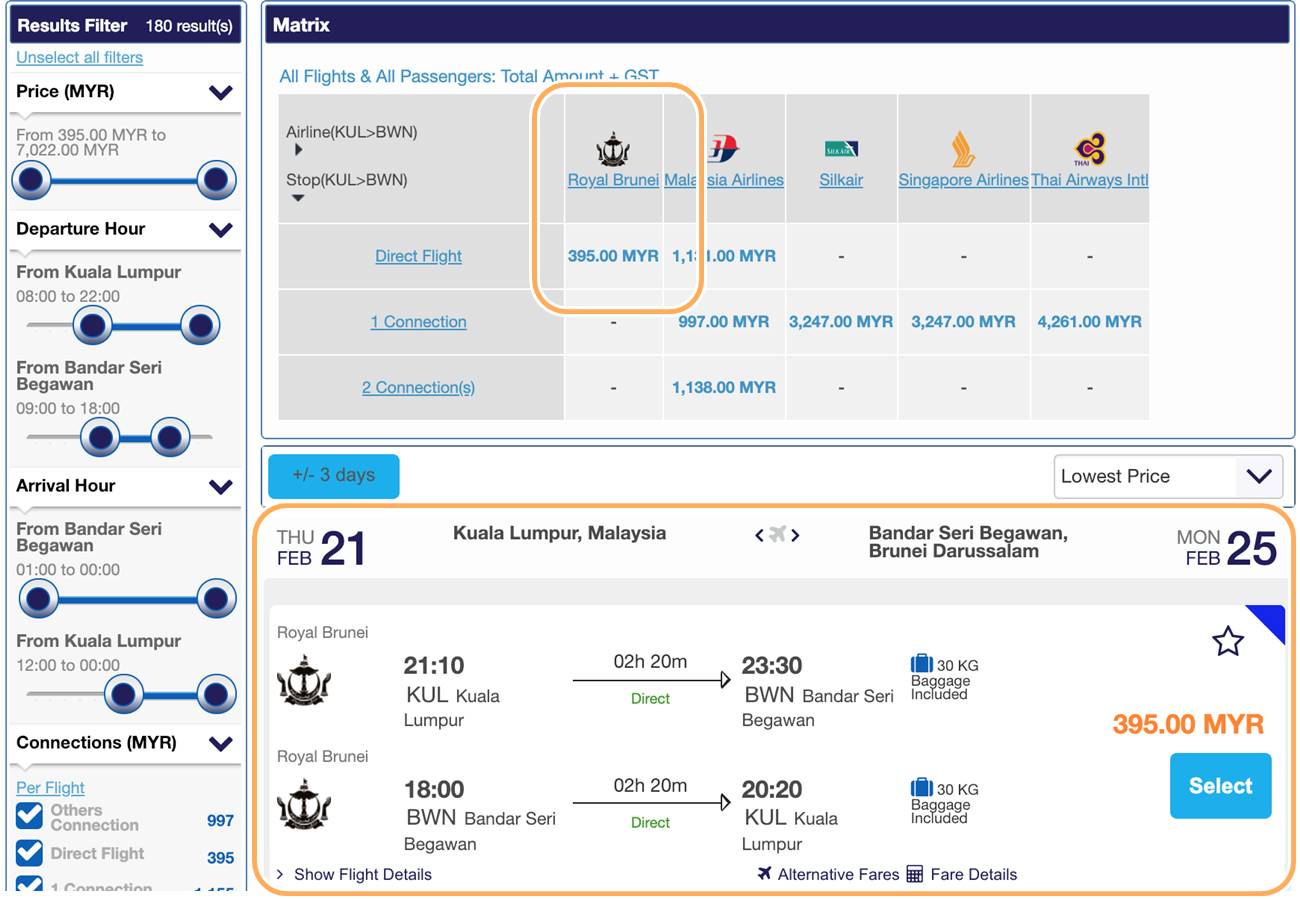
Task: Click the right arrow beside the plane icon
Action: [x=795, y=535]
